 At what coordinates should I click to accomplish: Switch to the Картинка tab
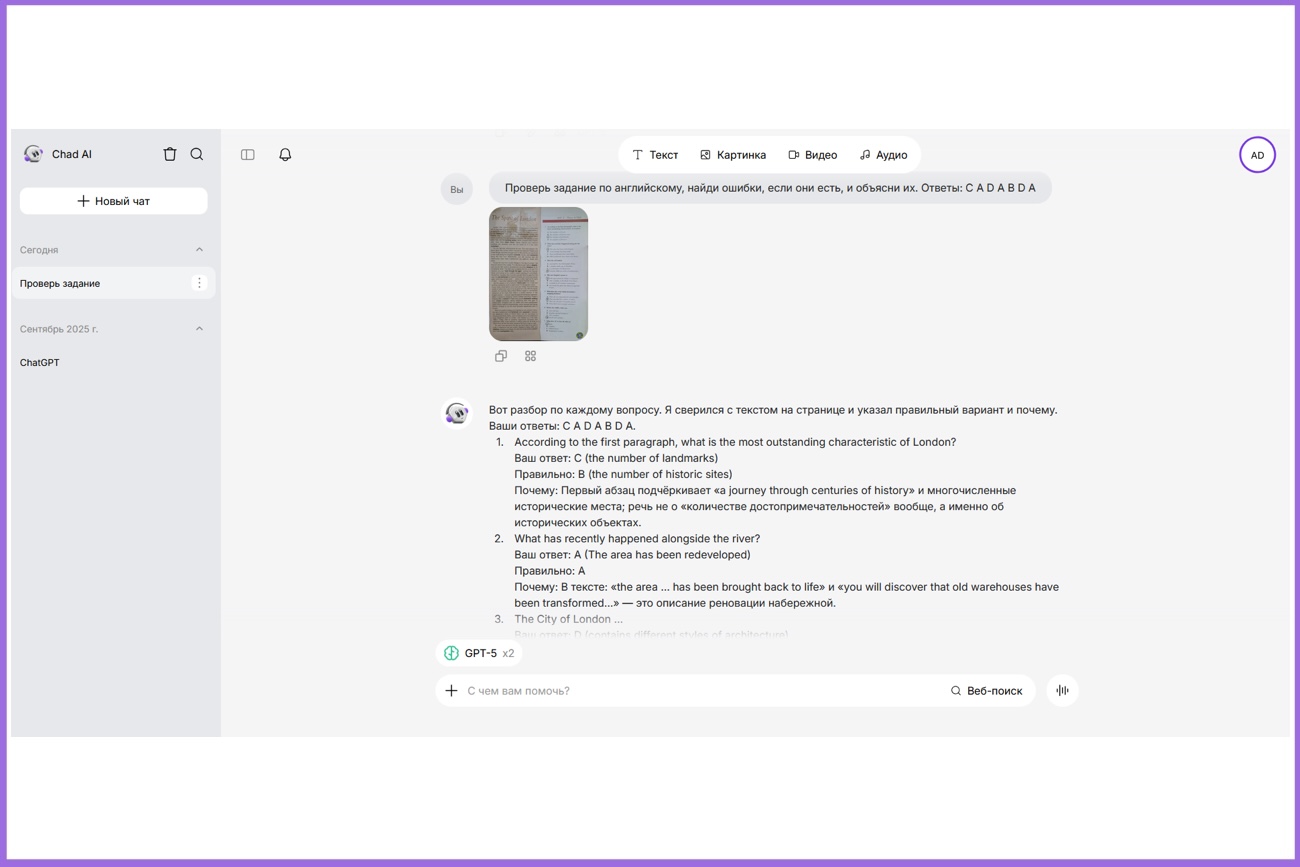733,155
